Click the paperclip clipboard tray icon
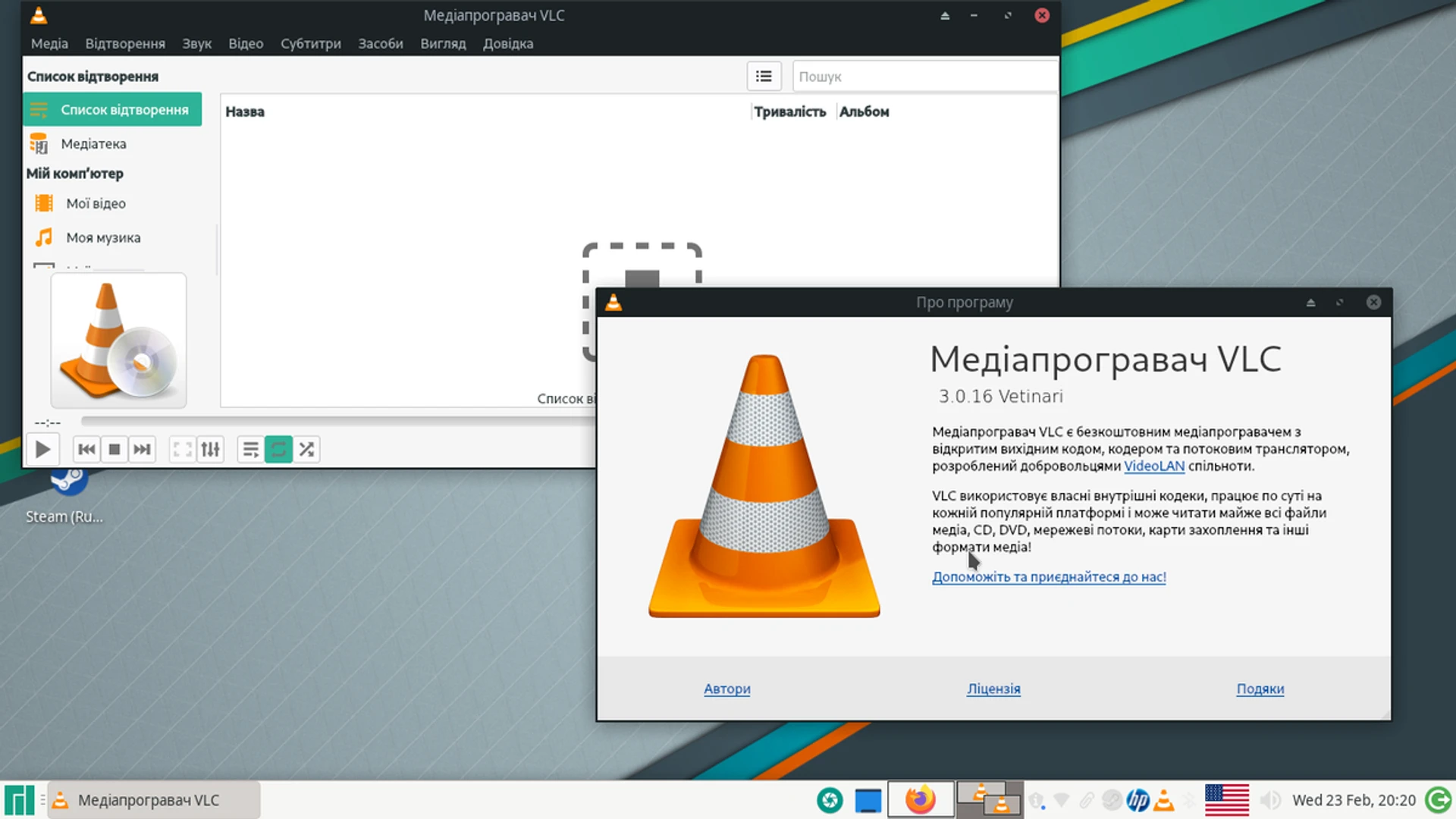Image resolution: width=1456 pixels, height=819 pixels. [1087, 800]
